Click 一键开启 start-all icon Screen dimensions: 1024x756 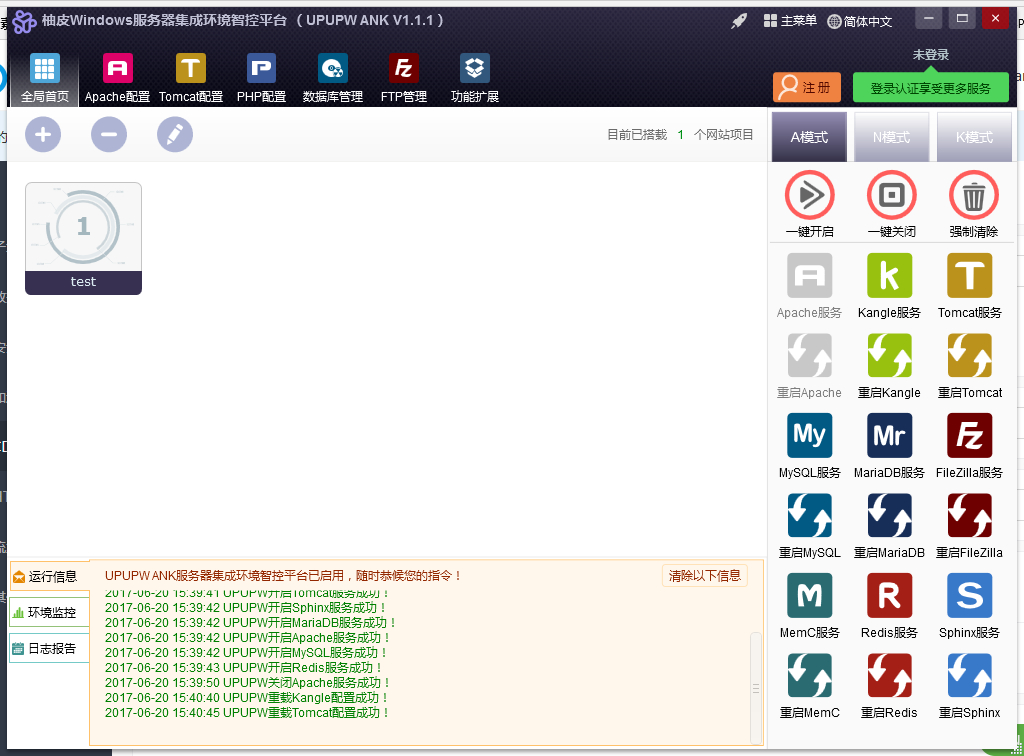(x=810, y=195)
